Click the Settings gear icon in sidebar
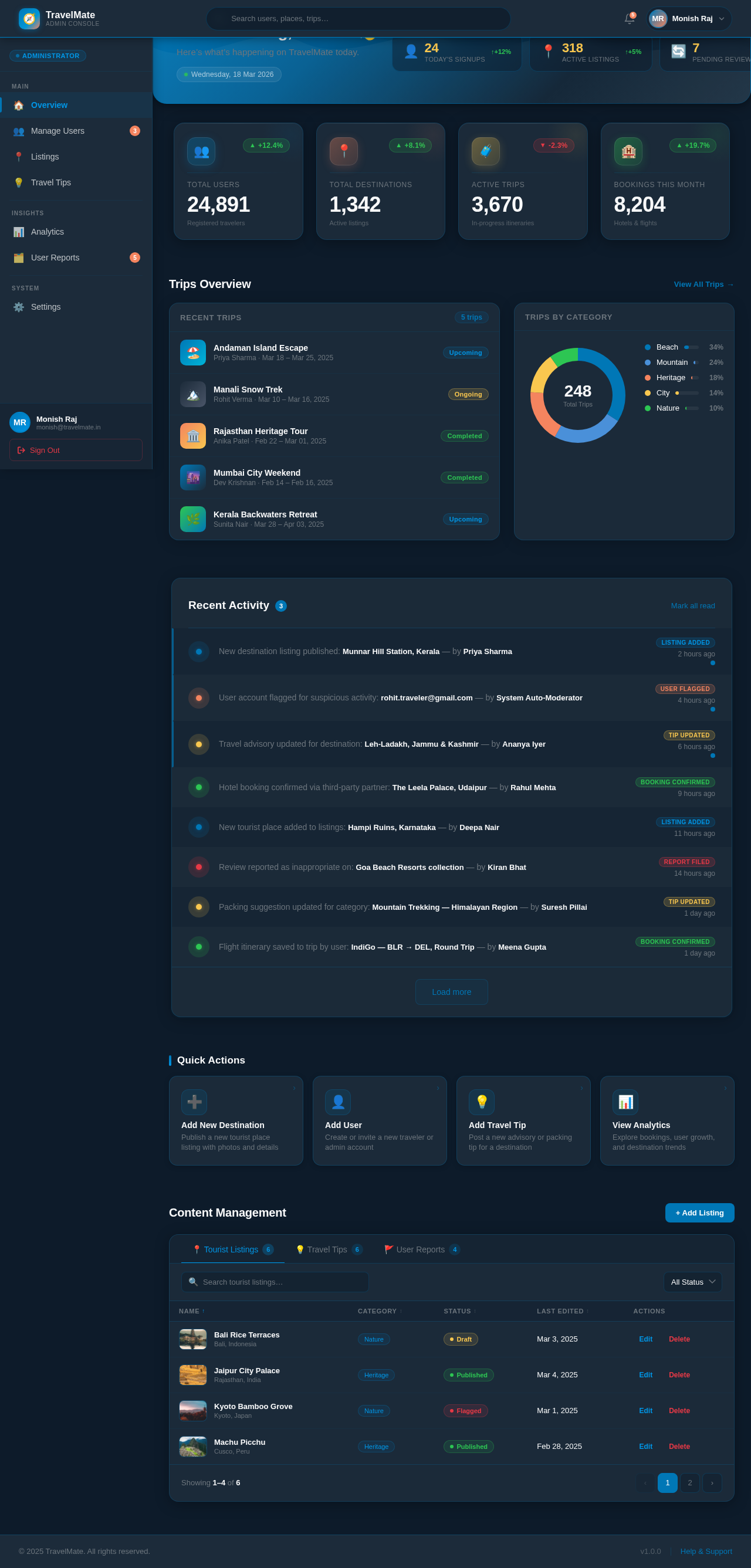The height and width of the screenshot is (1568, 751). coord(19,307)
